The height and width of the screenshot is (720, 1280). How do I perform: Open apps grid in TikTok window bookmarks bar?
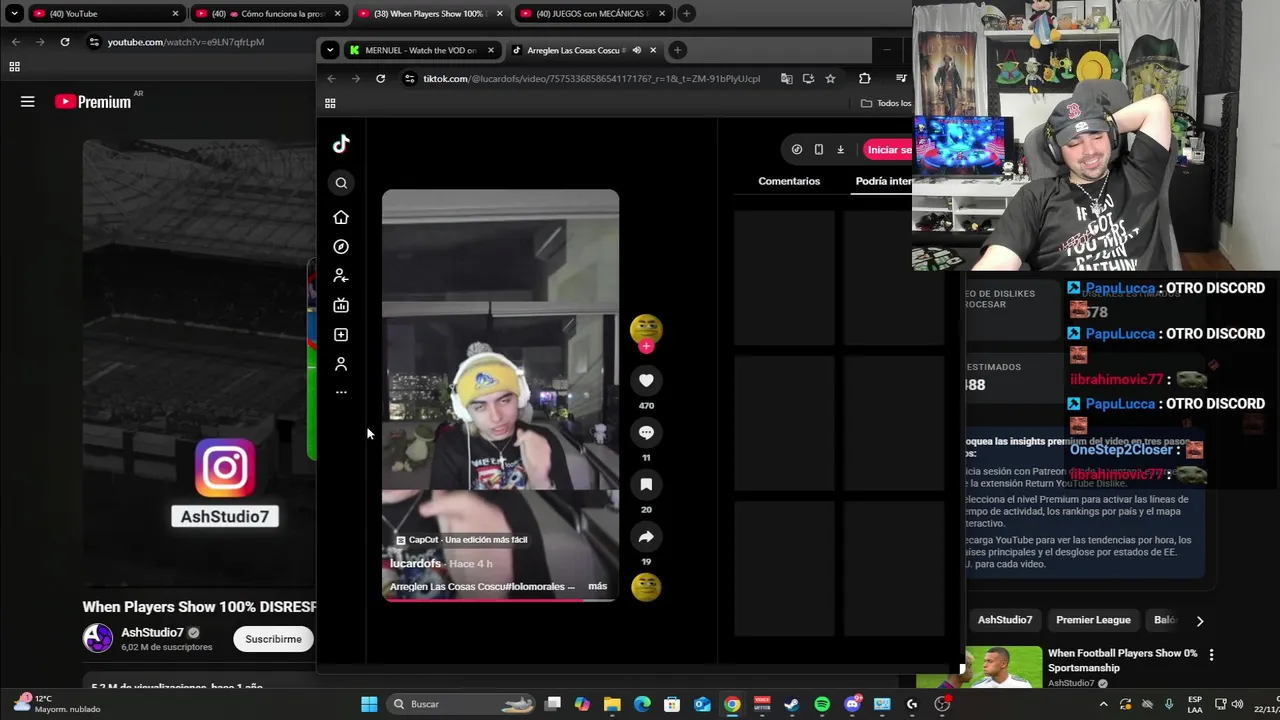[330, 103]
